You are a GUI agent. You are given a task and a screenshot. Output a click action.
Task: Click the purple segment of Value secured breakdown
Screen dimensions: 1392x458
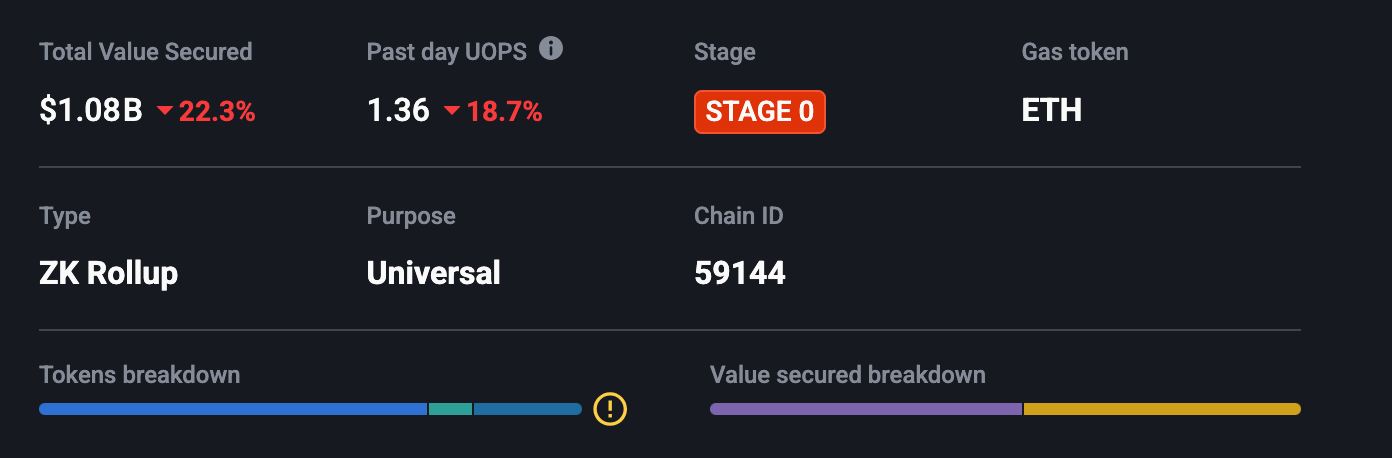tap(866, 409)
